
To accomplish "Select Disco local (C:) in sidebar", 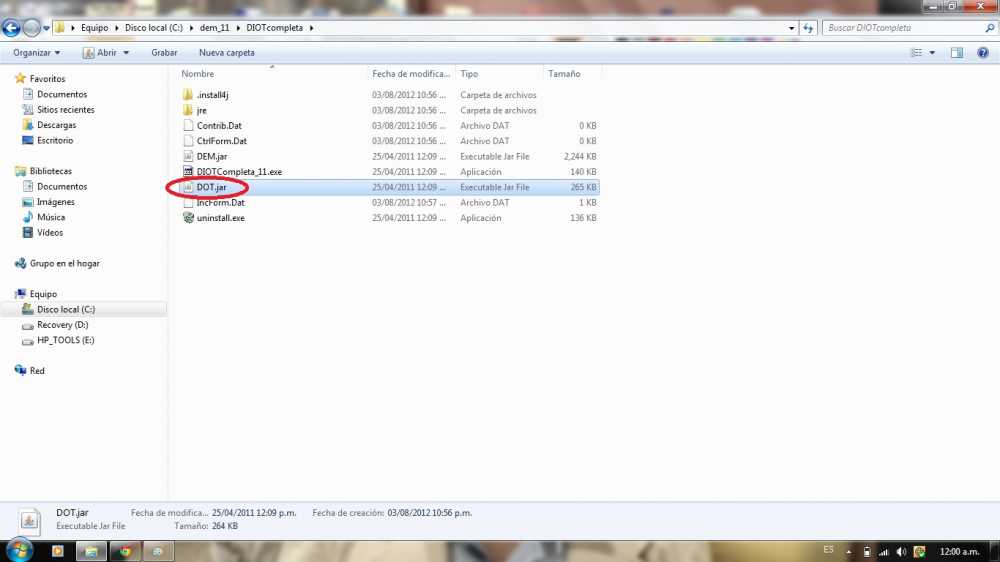I will 66,309.
